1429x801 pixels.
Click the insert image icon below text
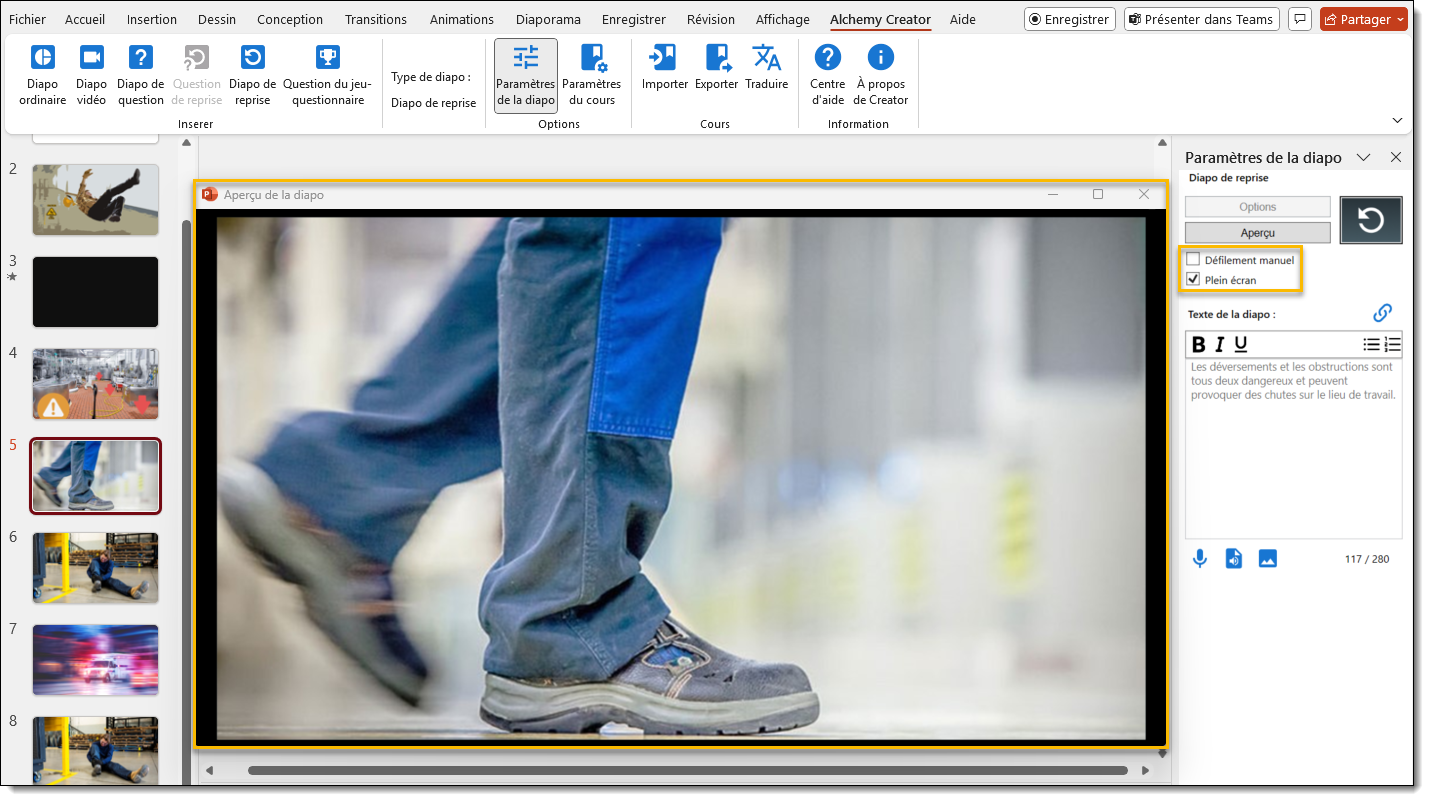pyautogui.click(x=1267, y=559)
